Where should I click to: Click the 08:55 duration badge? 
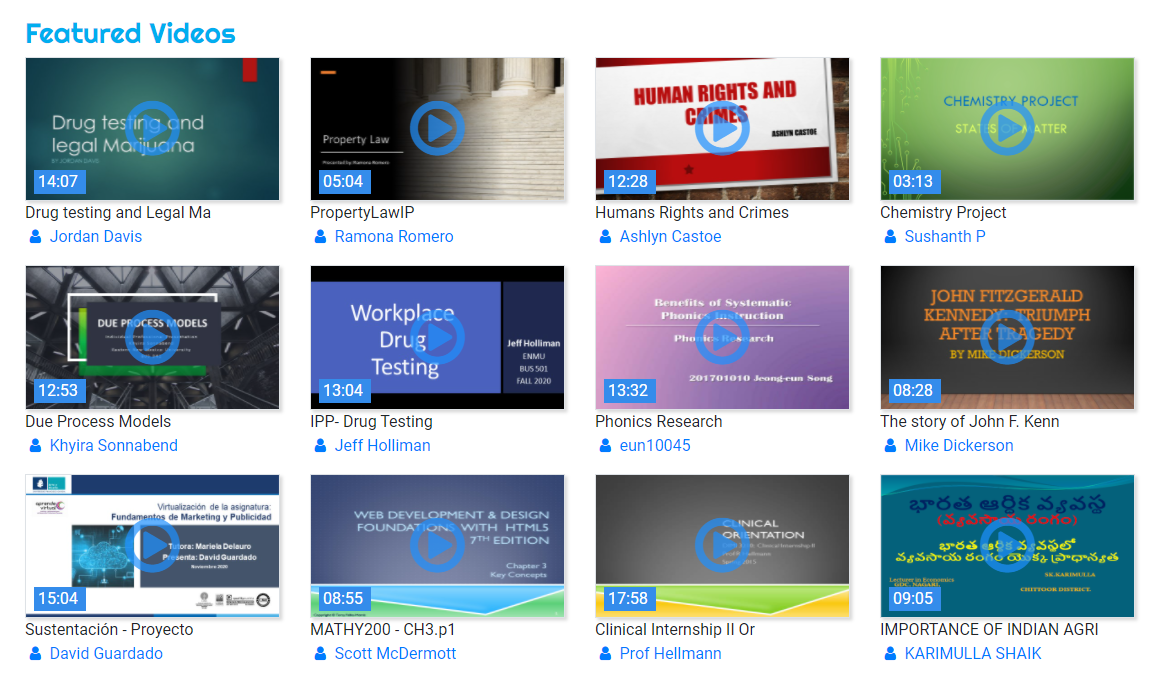343,598
